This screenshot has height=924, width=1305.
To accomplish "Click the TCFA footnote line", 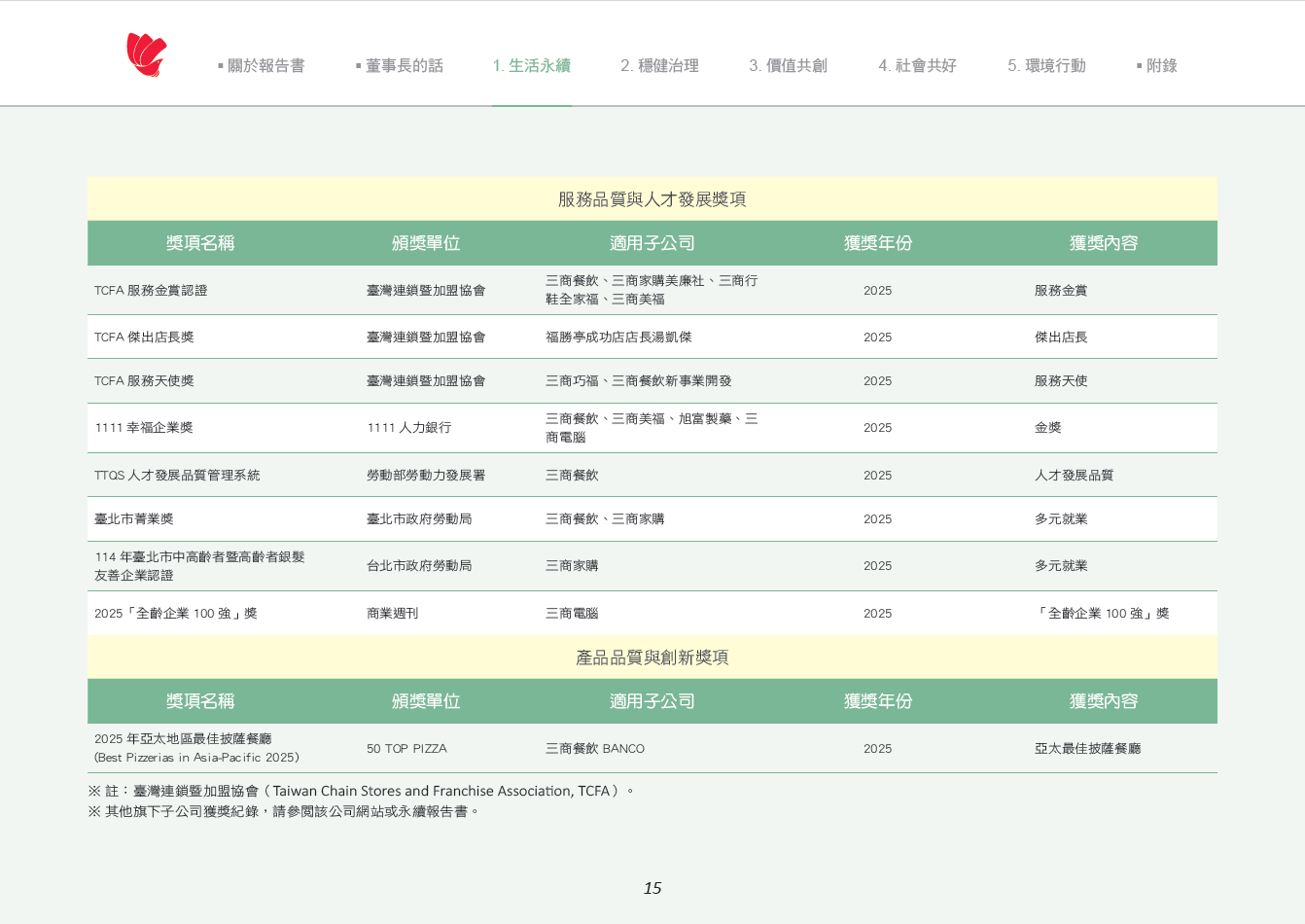I will 361,791.
